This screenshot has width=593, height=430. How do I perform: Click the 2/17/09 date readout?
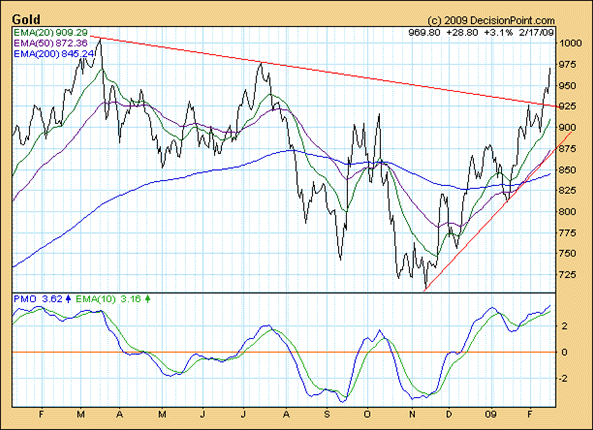click(x=536, y=33)
